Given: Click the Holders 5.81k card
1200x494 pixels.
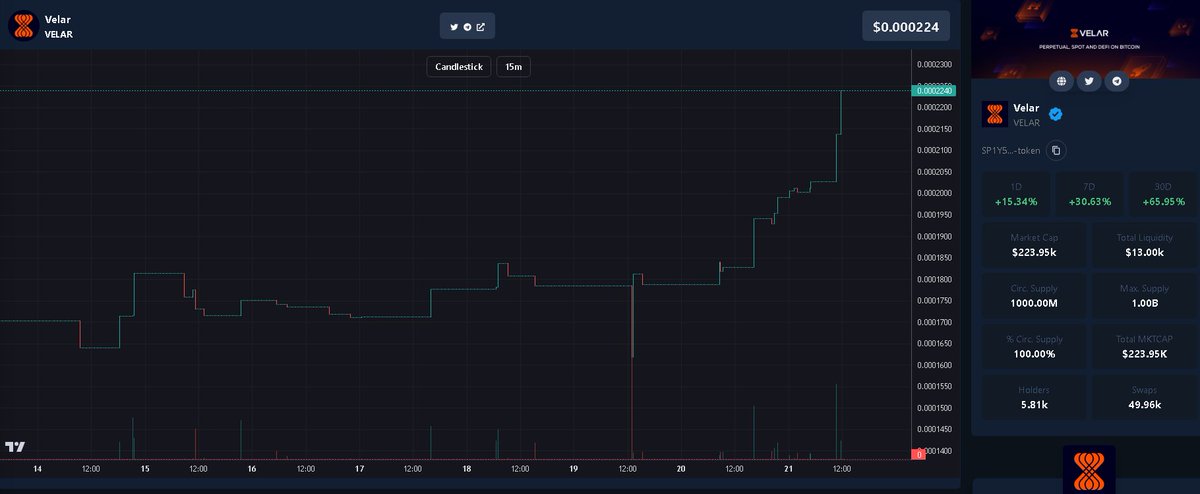Looking at the screenshot, I should 1034,397.
